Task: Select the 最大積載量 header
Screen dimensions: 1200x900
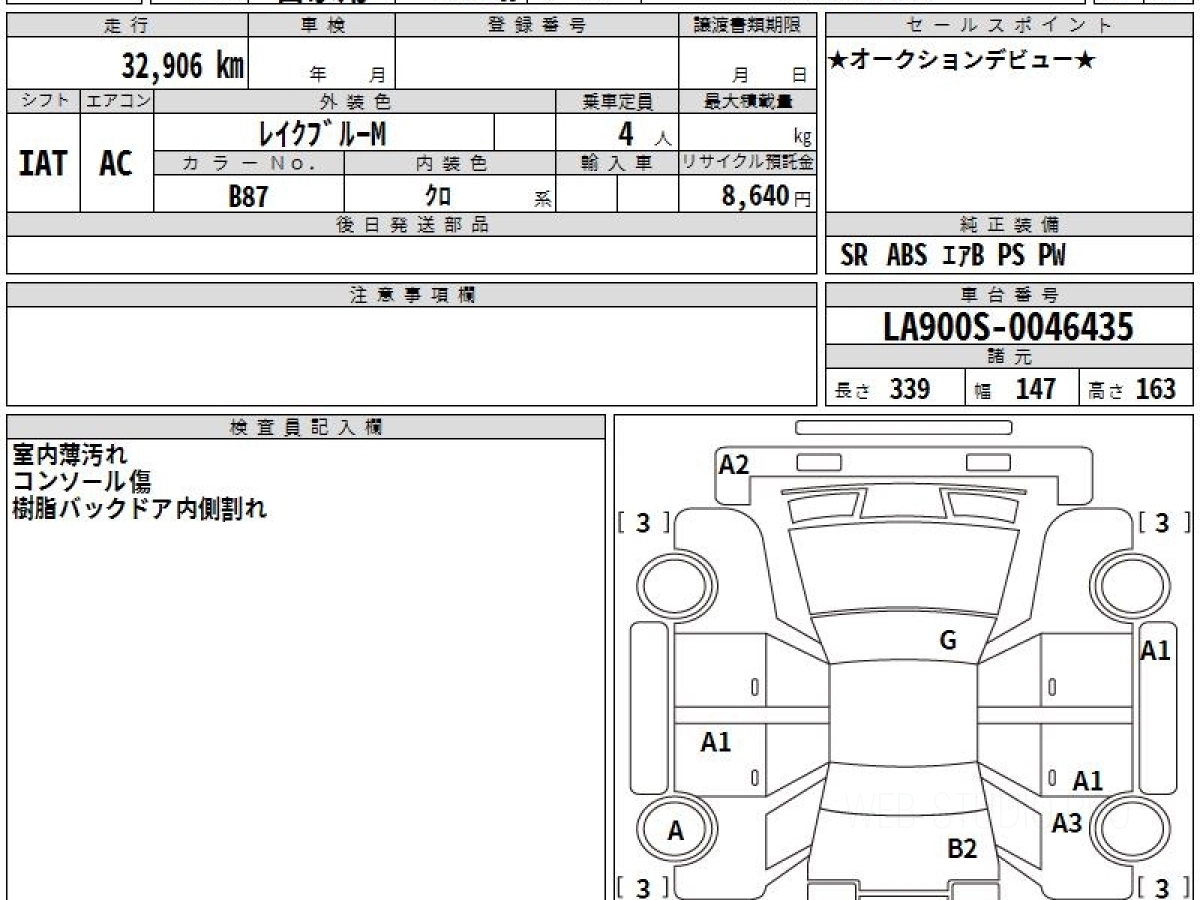Action: click(x=747, y=101)
